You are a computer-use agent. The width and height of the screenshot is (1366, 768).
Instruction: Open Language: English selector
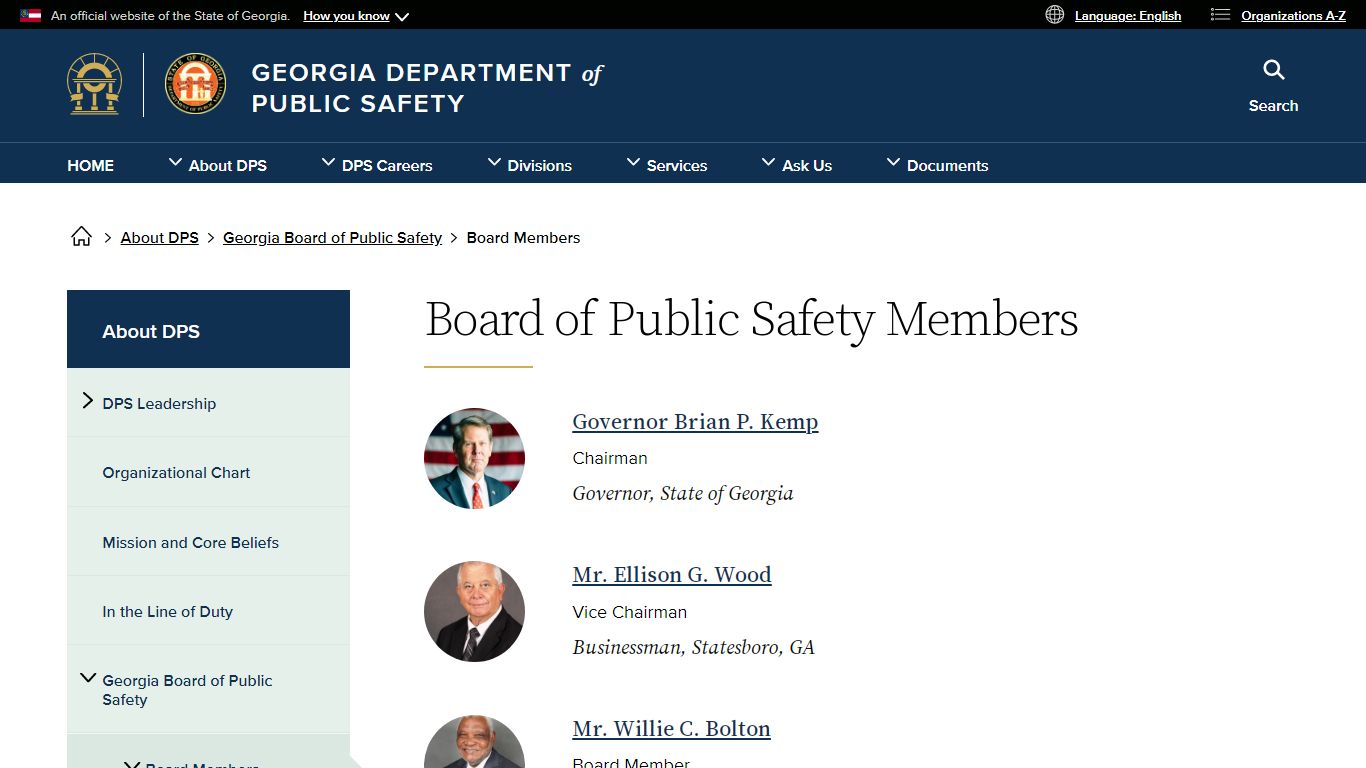point(1128,16)
